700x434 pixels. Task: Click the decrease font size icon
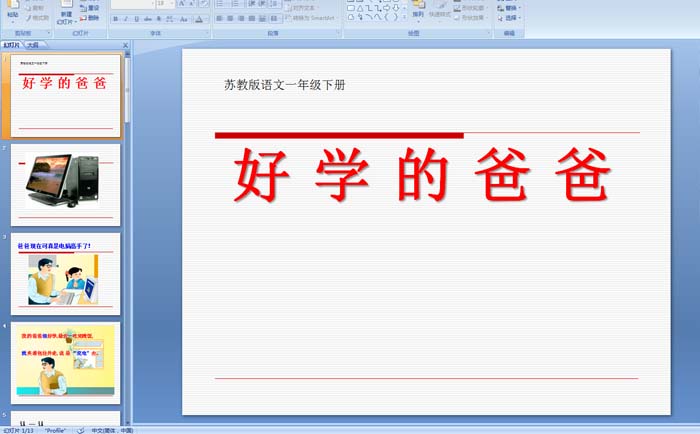[192, 4]
